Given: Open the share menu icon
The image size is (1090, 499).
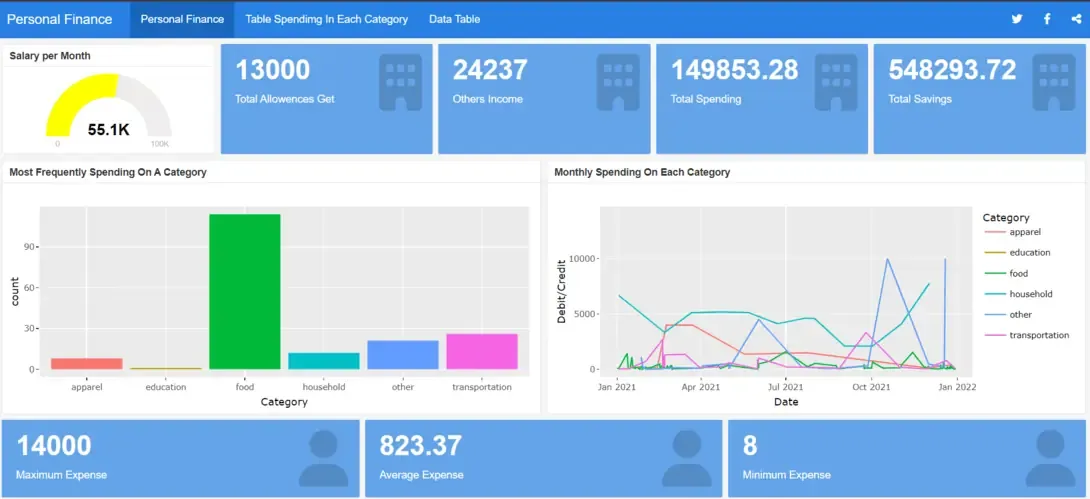Looking at the screenshot, I should tap(1076, 19).
